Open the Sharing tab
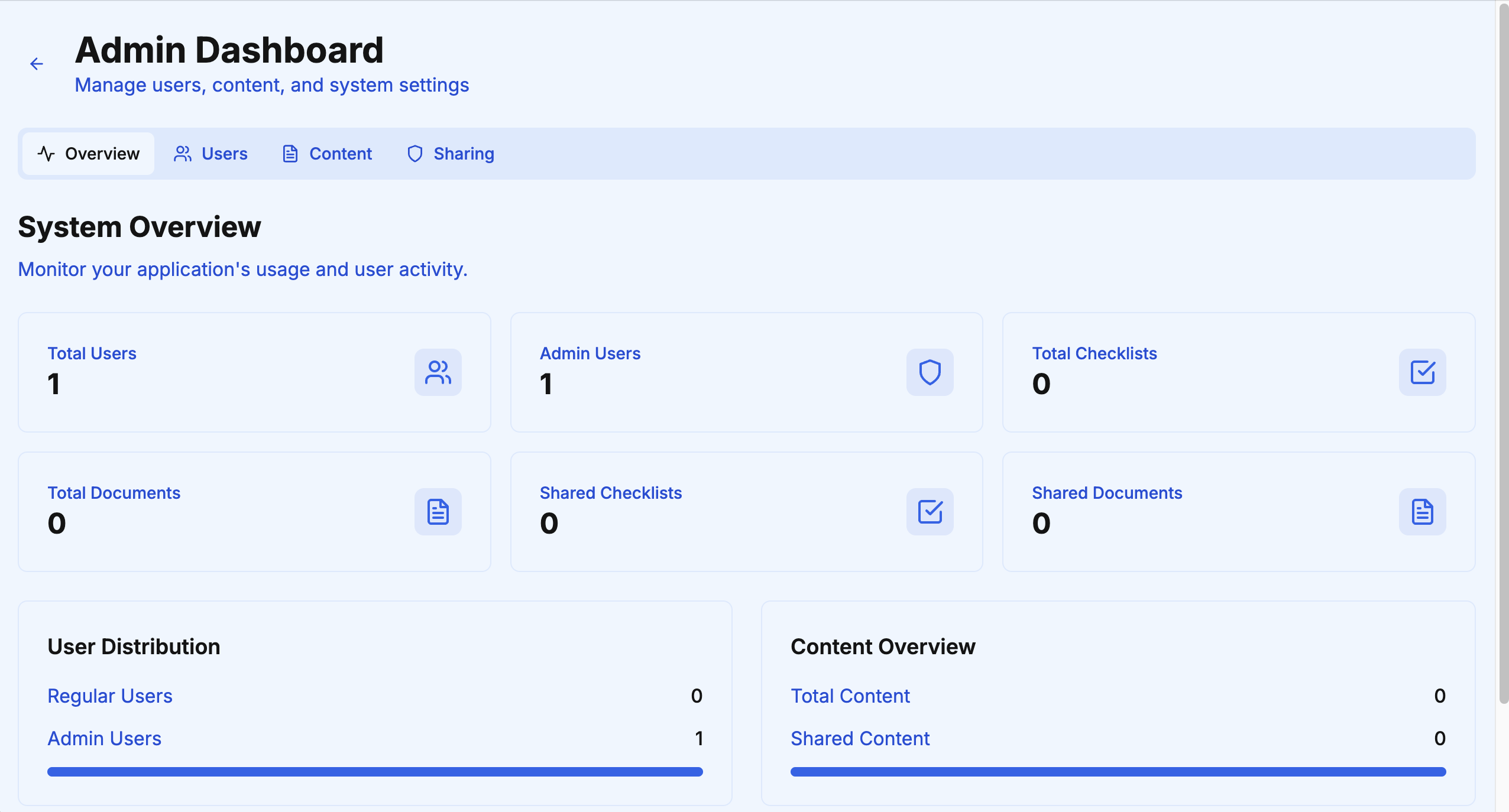This screenshot has width=1509, height=812. coord(451,154)
